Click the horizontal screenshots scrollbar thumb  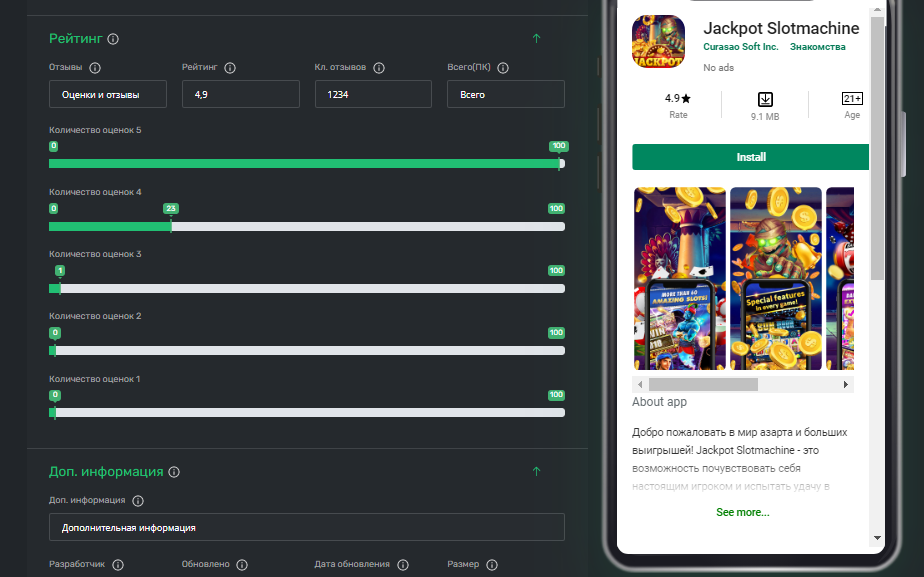703,385
